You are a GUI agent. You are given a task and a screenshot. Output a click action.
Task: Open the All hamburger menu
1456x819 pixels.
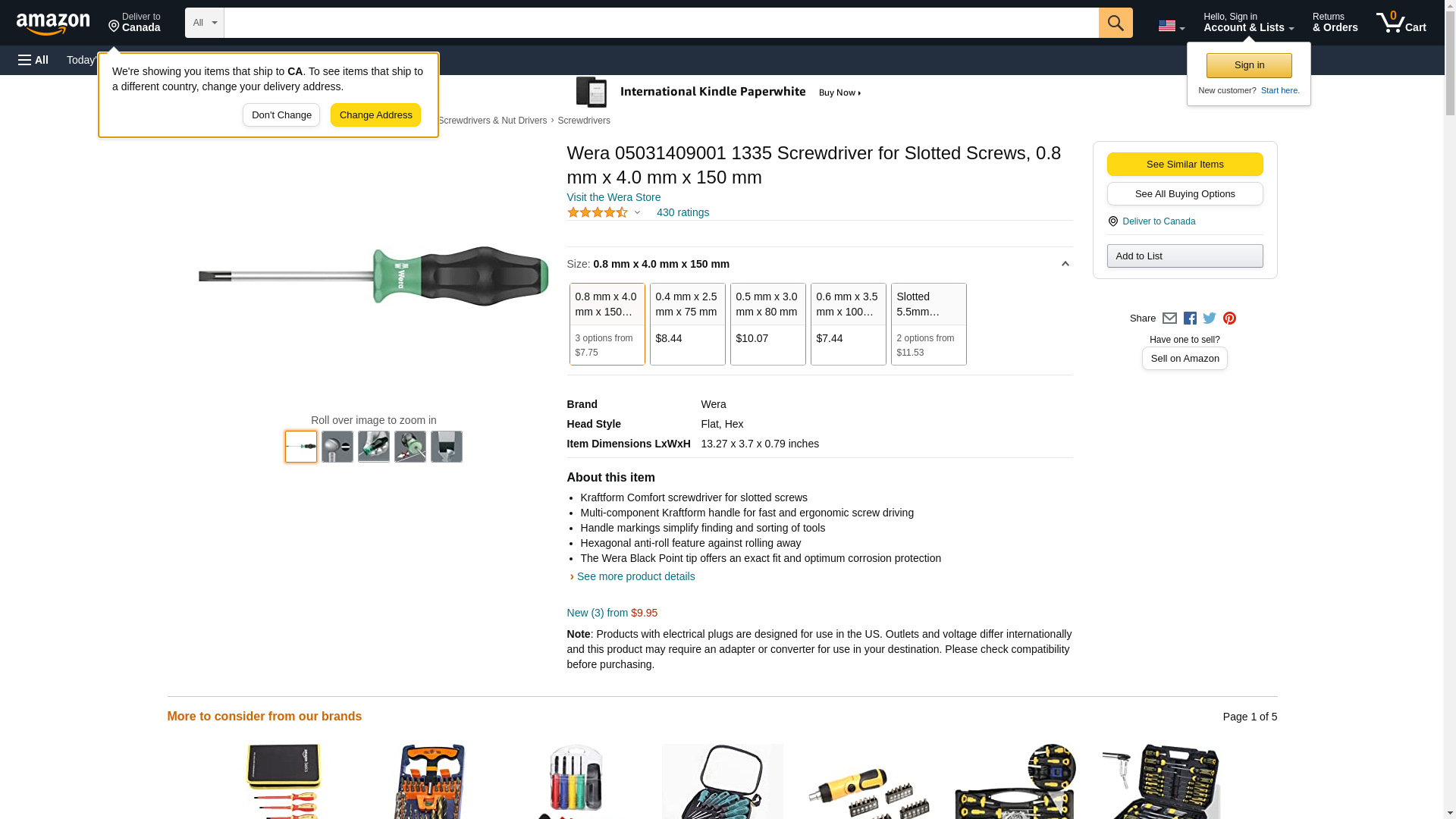[x=33, y=60]
